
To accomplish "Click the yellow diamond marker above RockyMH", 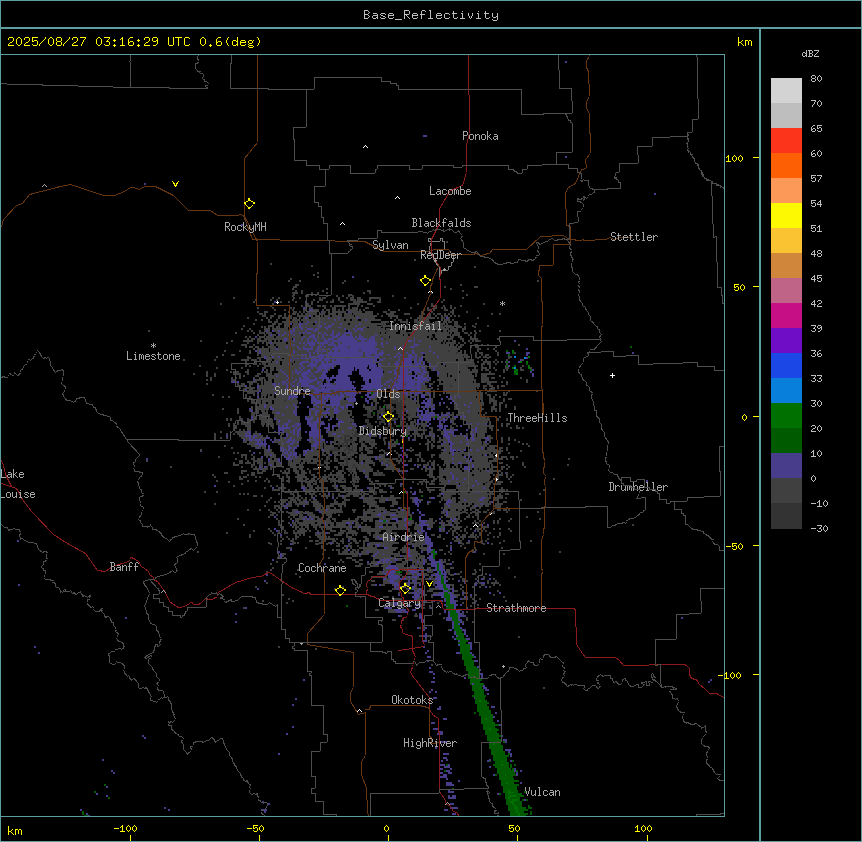I will coord(250,204).
